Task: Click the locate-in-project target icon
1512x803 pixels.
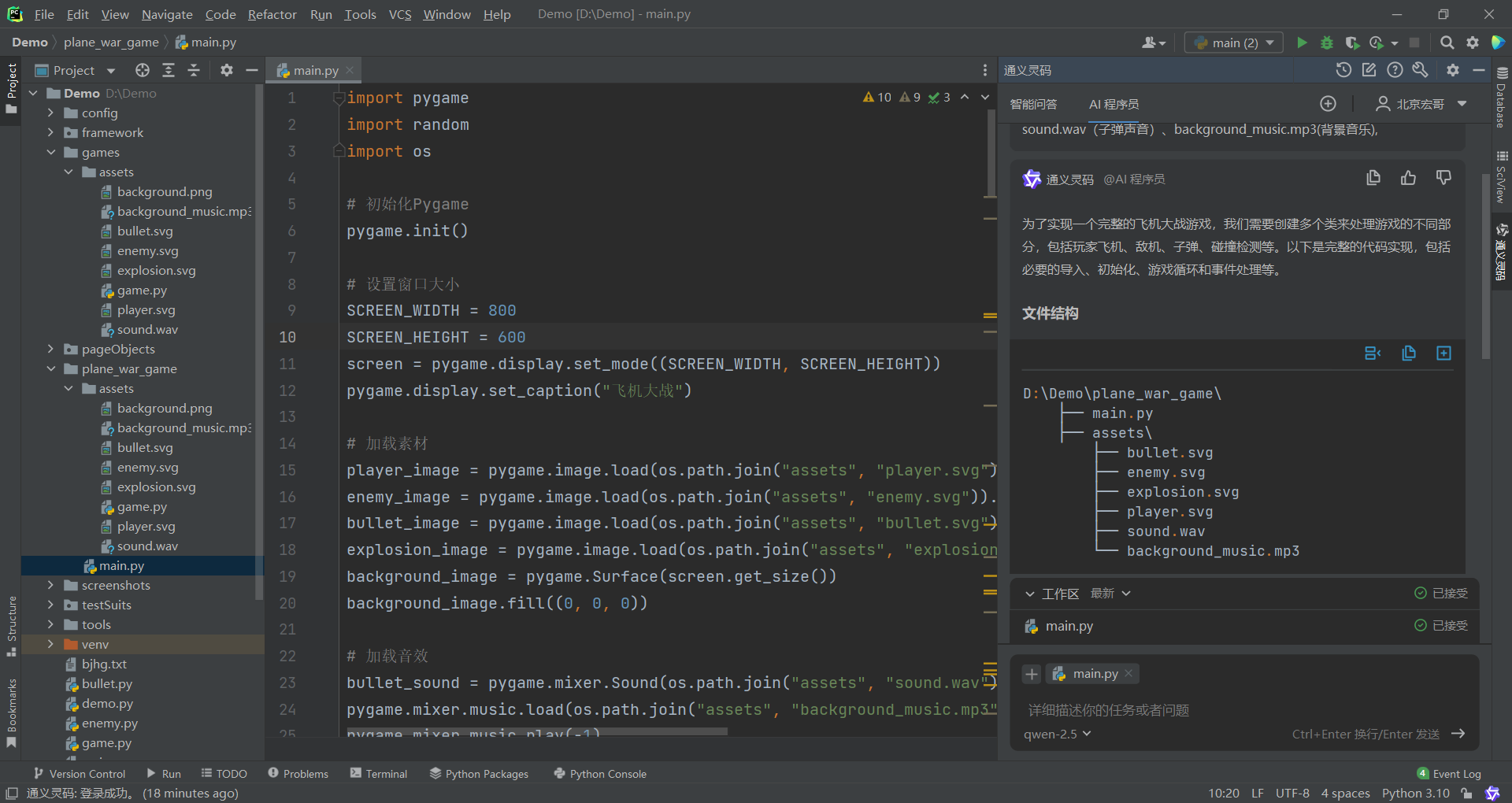Action: point(142,71)
